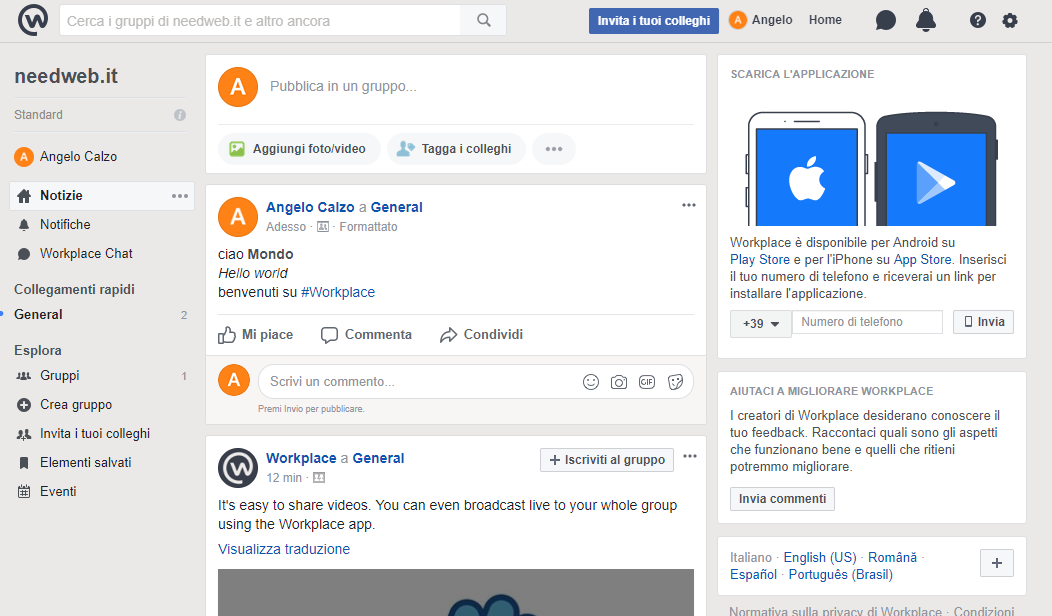Open Angelo's profile in the top bar
1052x616 pixels.
[761, 20]
